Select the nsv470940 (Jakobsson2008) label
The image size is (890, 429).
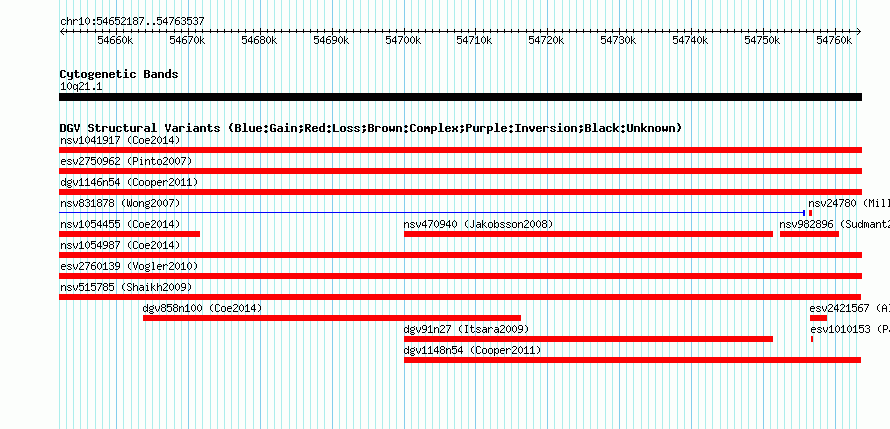478,224
